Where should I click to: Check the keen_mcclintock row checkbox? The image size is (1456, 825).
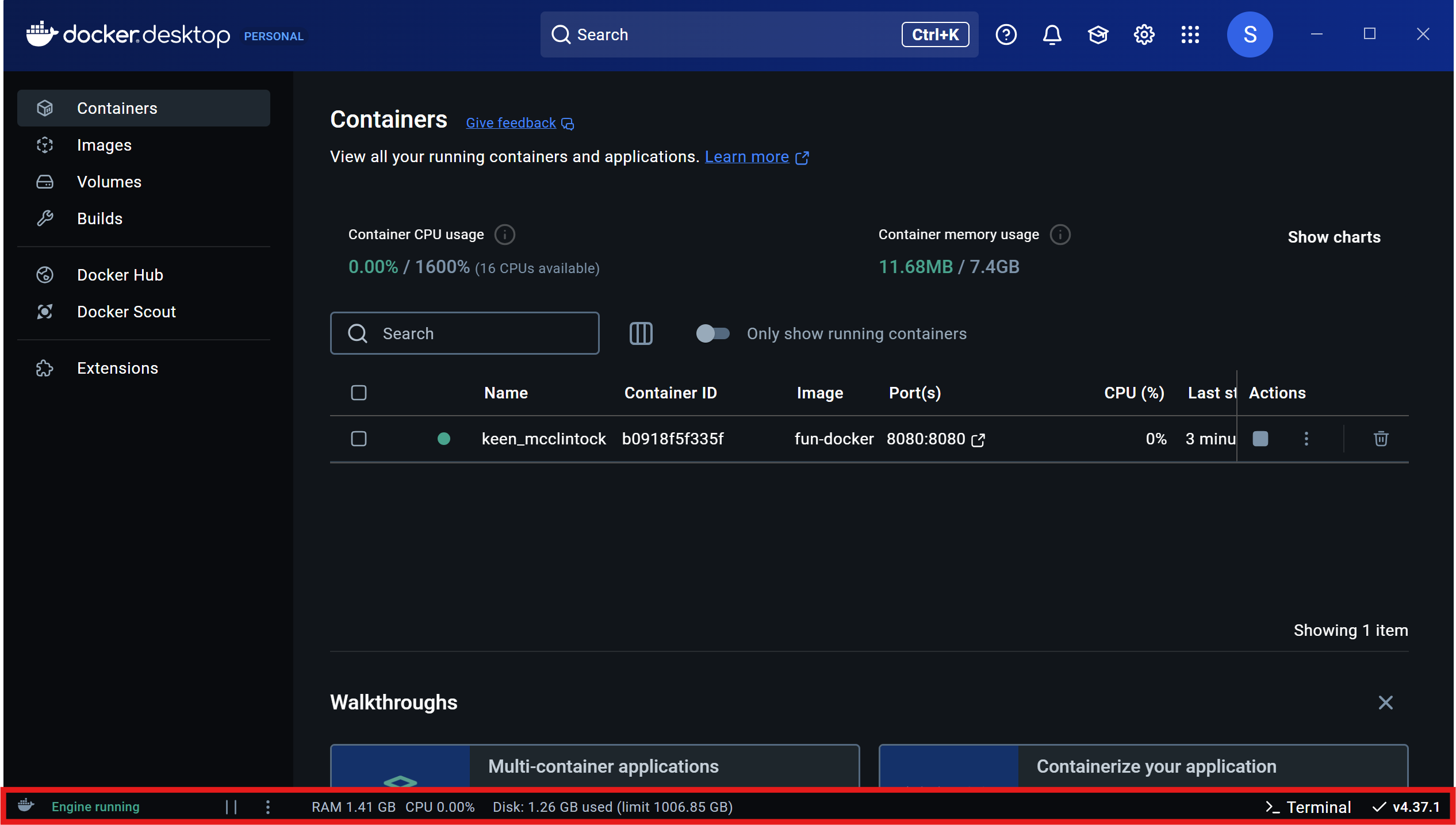(359, 439)
